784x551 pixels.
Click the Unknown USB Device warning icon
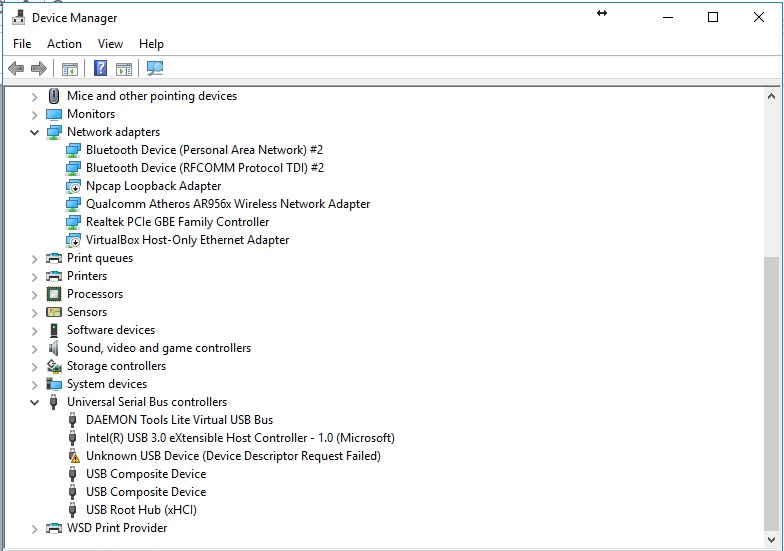(74, 456)
